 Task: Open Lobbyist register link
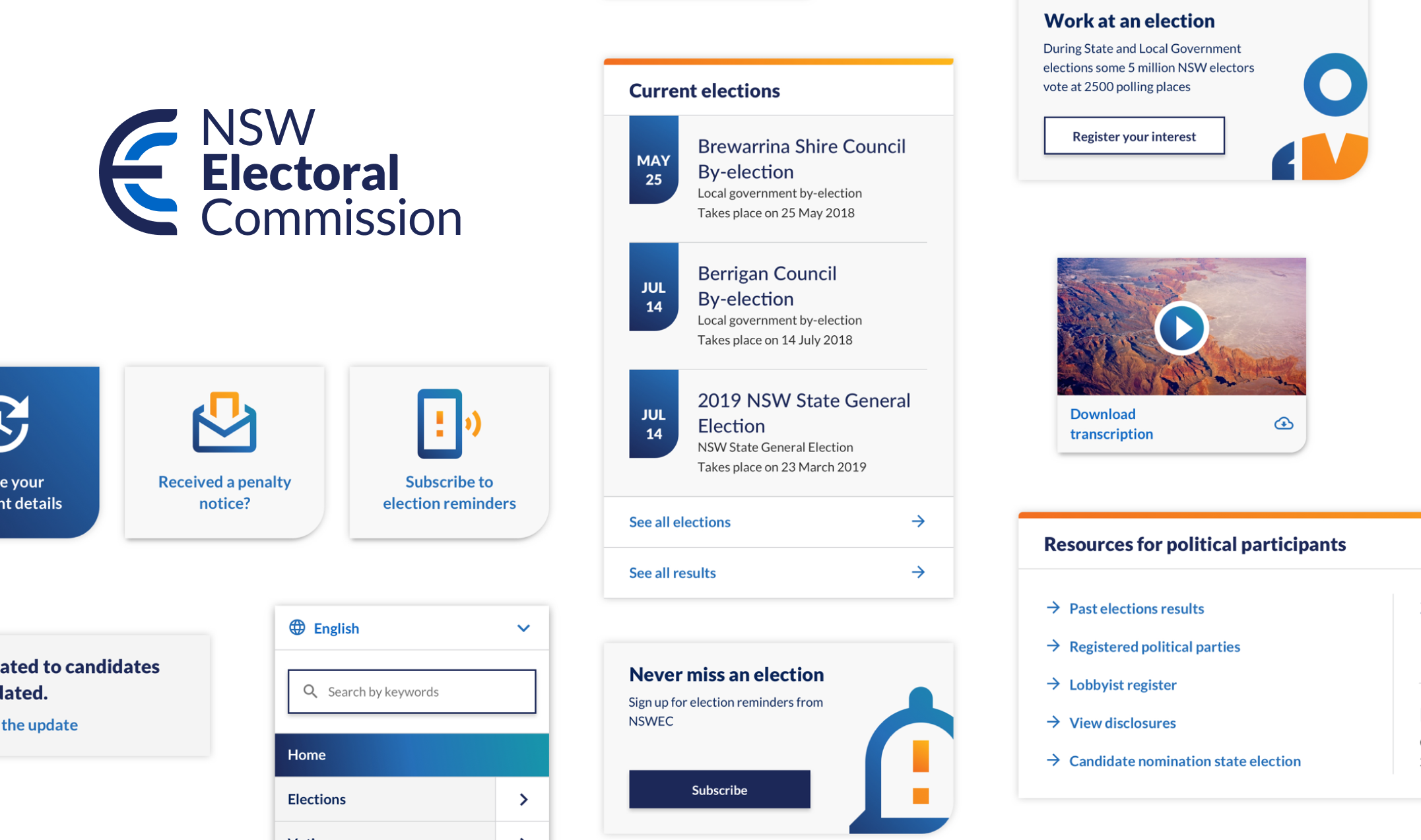pyautogui.click(x=1123, y=685)
